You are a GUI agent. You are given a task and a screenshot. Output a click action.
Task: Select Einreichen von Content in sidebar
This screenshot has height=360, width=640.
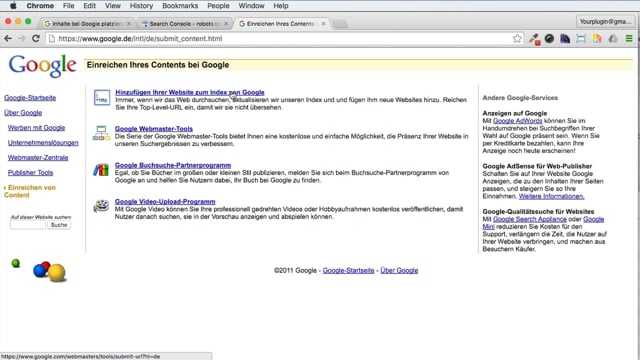[x=30, y=191]
